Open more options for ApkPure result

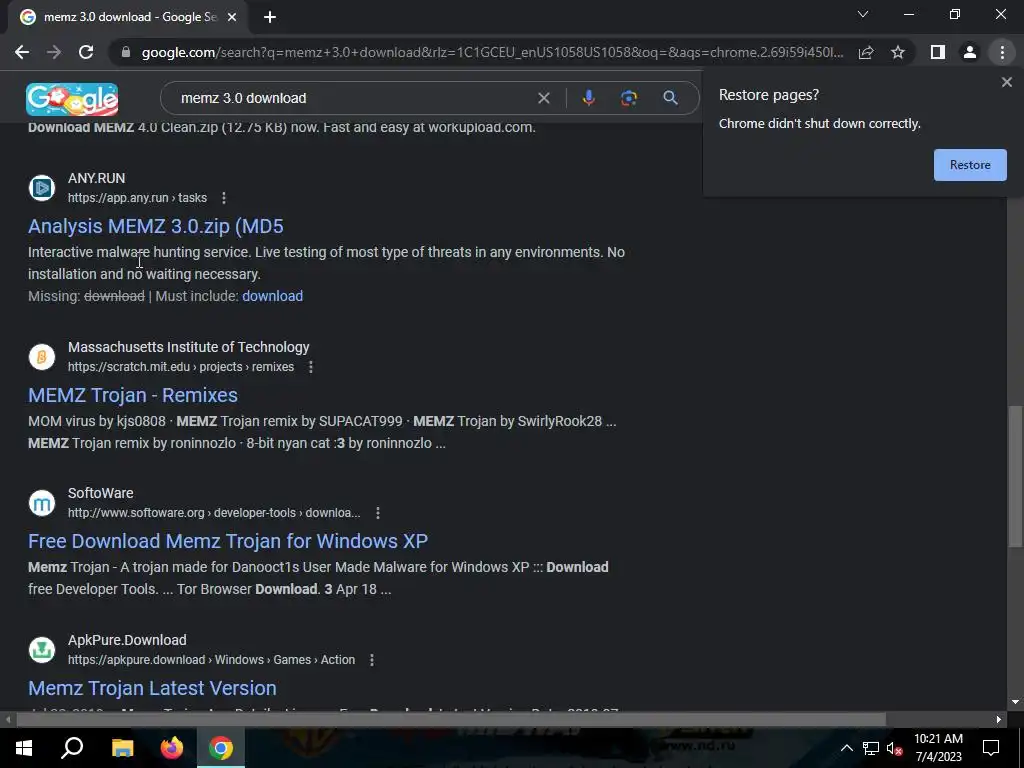click(372, 660)
